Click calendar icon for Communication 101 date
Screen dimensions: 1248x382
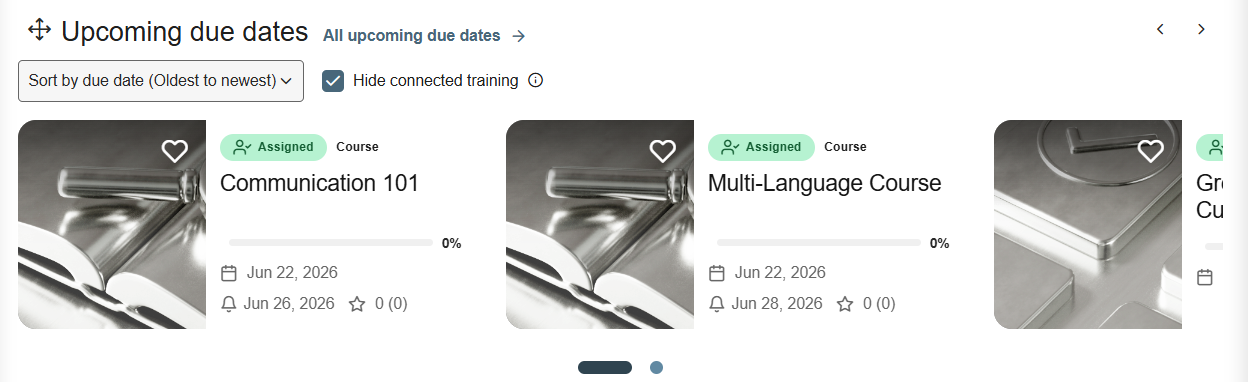229,273
